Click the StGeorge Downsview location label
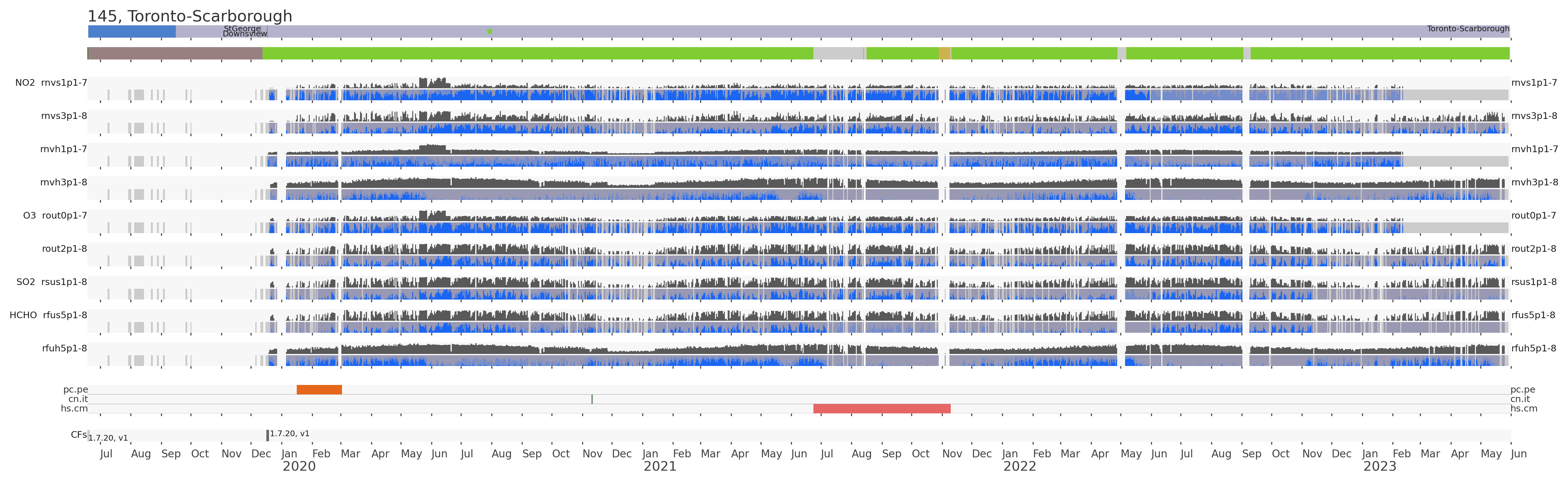The height and width of the screenshot is (483, 1568). pyautogui.click(x=244, y=31)
